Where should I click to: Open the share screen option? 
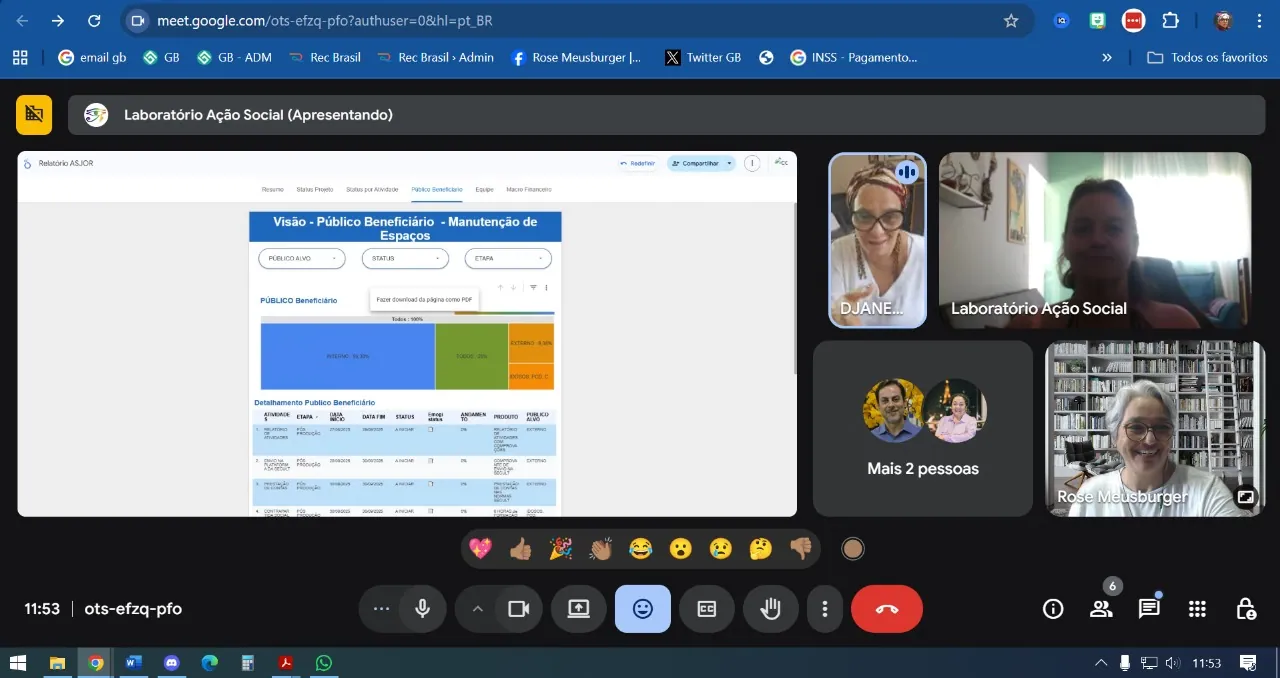coord(579,609)
